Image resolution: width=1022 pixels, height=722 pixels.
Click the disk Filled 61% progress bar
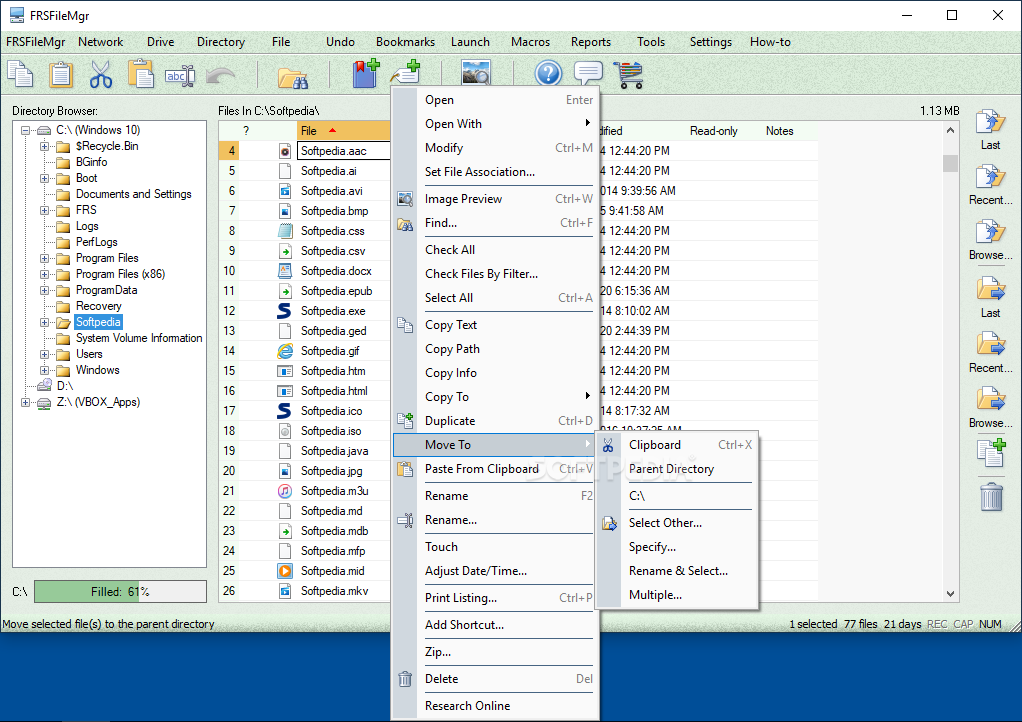pos(121,592)
